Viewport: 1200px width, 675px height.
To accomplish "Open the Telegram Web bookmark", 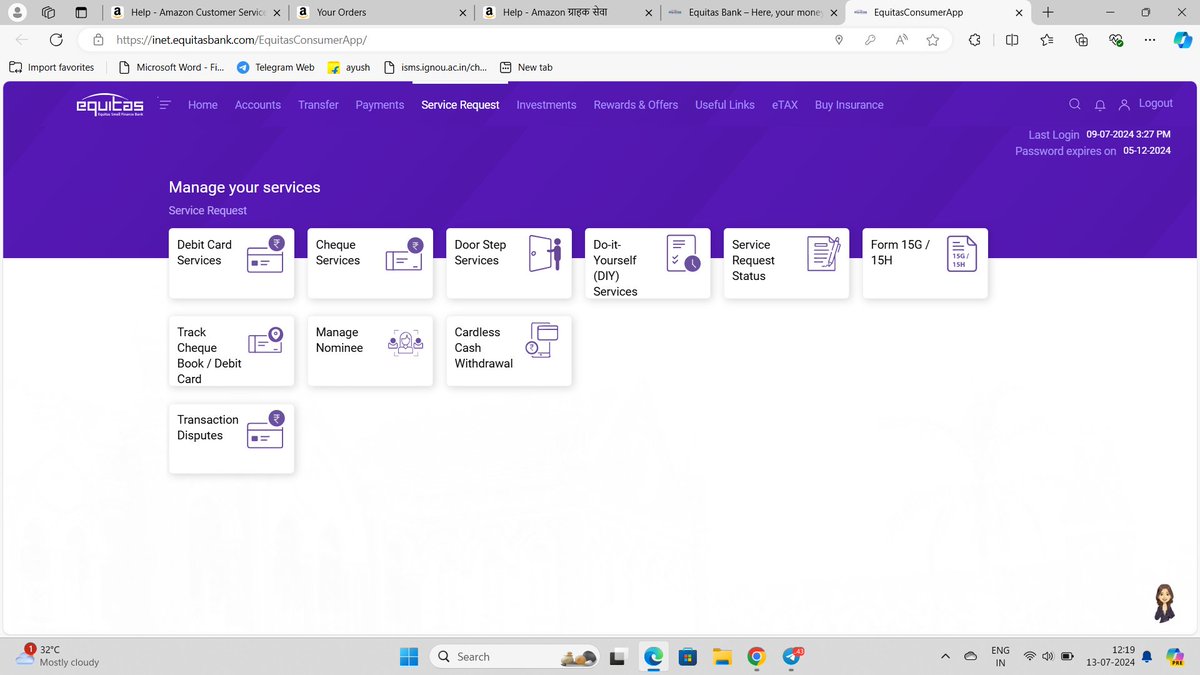I will 276,68.
